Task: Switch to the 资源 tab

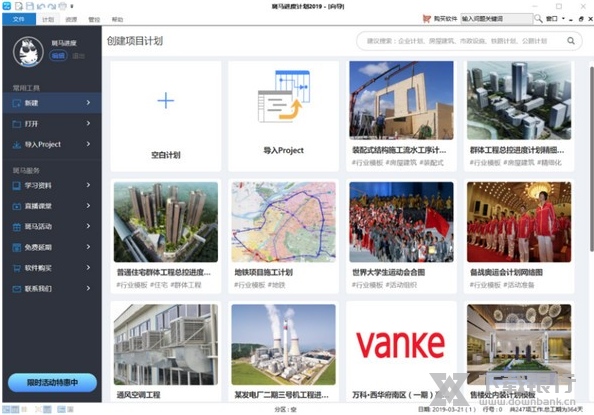Action: (x=71, y=19)
